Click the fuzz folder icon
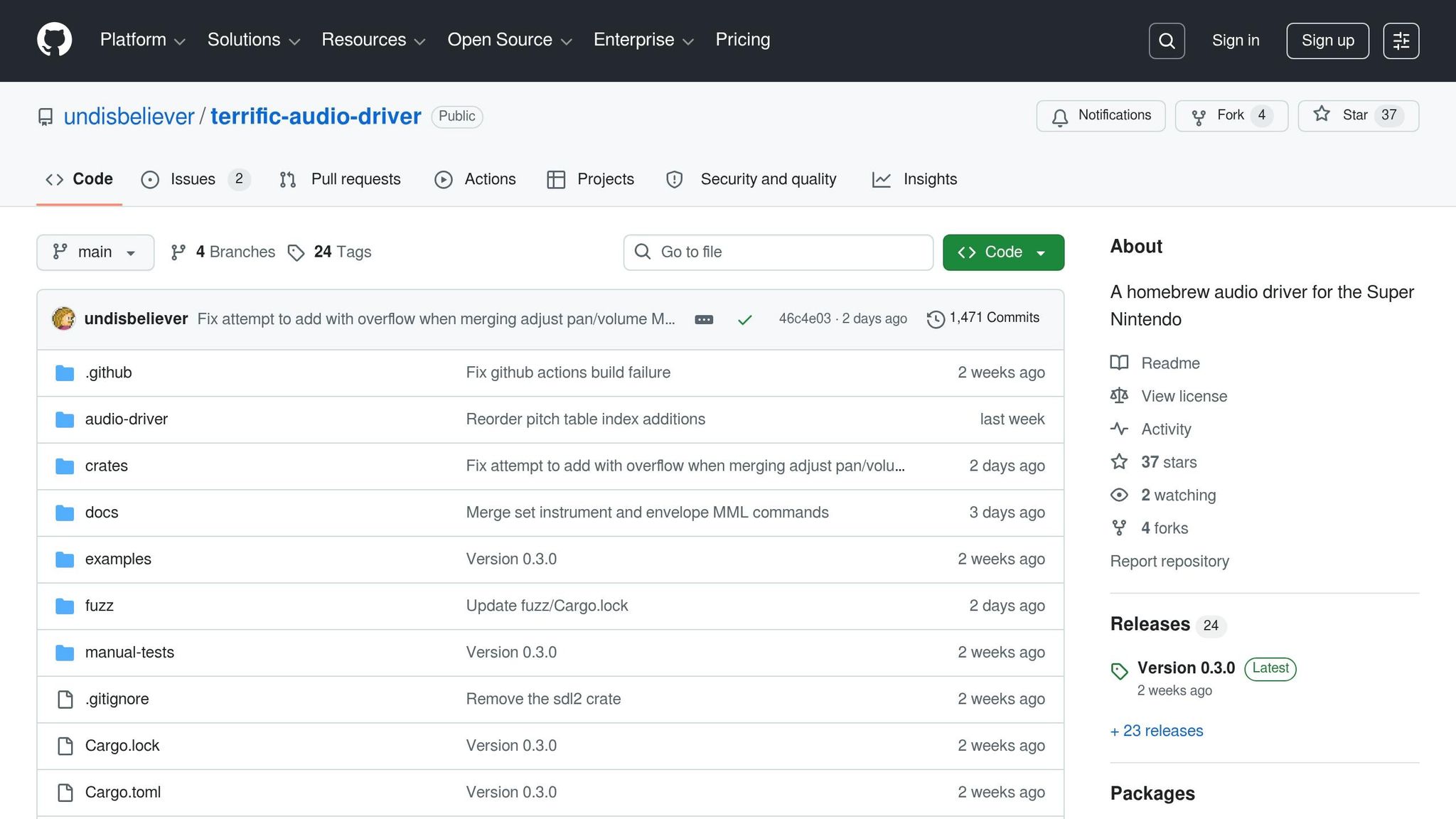1456x819 pixels. (65, 606)
